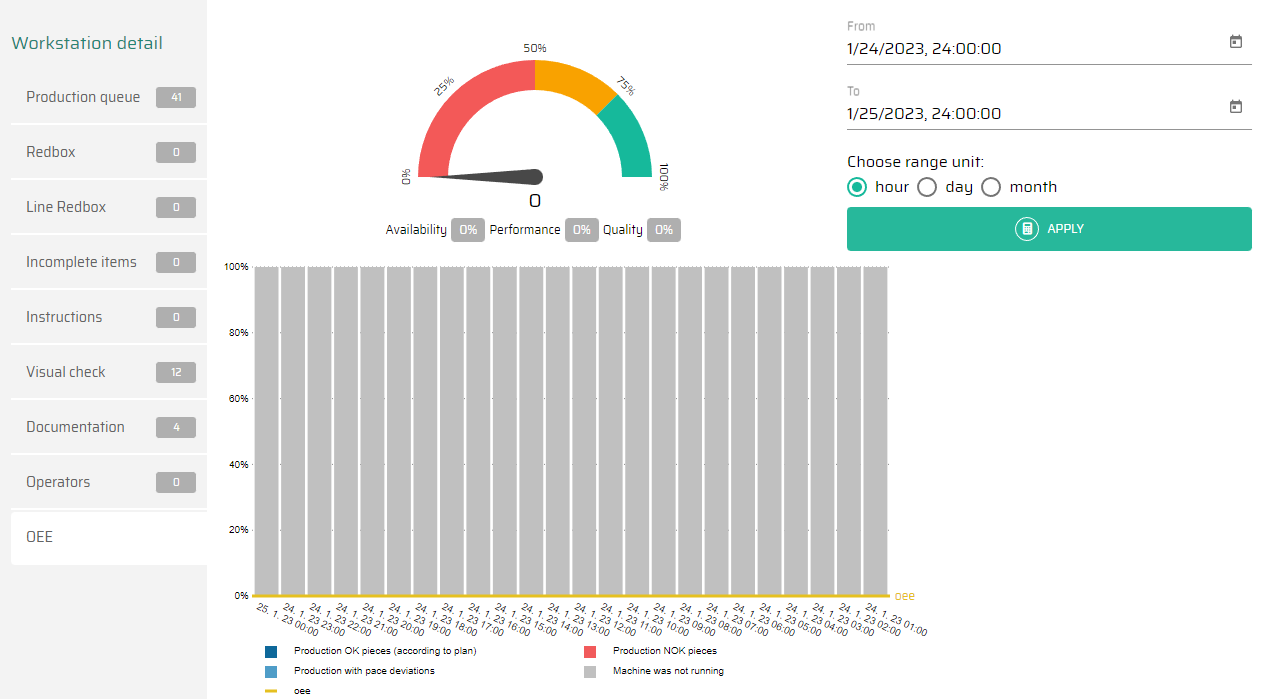Select the month range unit
Viewport: 1275px width, 699px height.
(991, 187)
